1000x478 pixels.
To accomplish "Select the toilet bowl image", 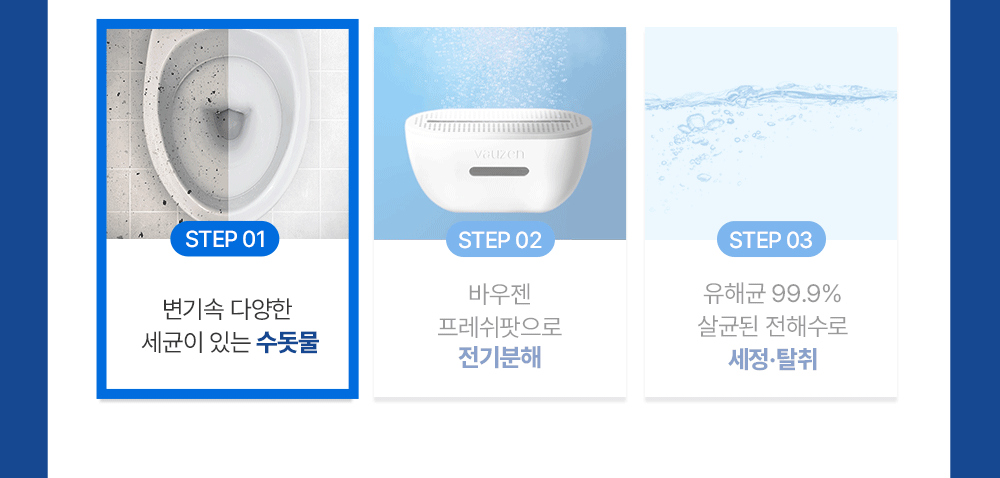I will [x=228, y=134].
